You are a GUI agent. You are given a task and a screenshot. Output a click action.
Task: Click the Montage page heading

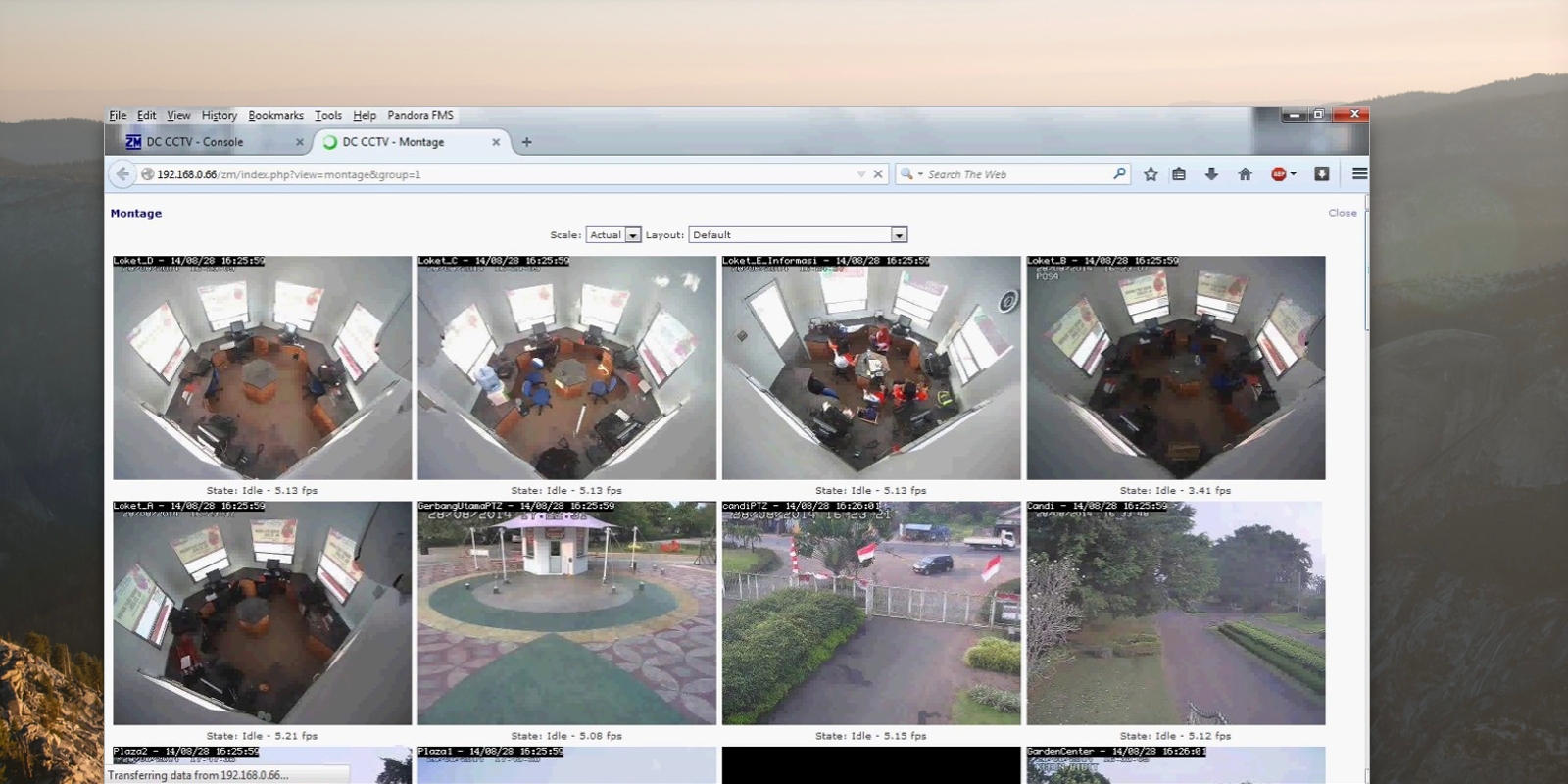[x=136, y=213]
